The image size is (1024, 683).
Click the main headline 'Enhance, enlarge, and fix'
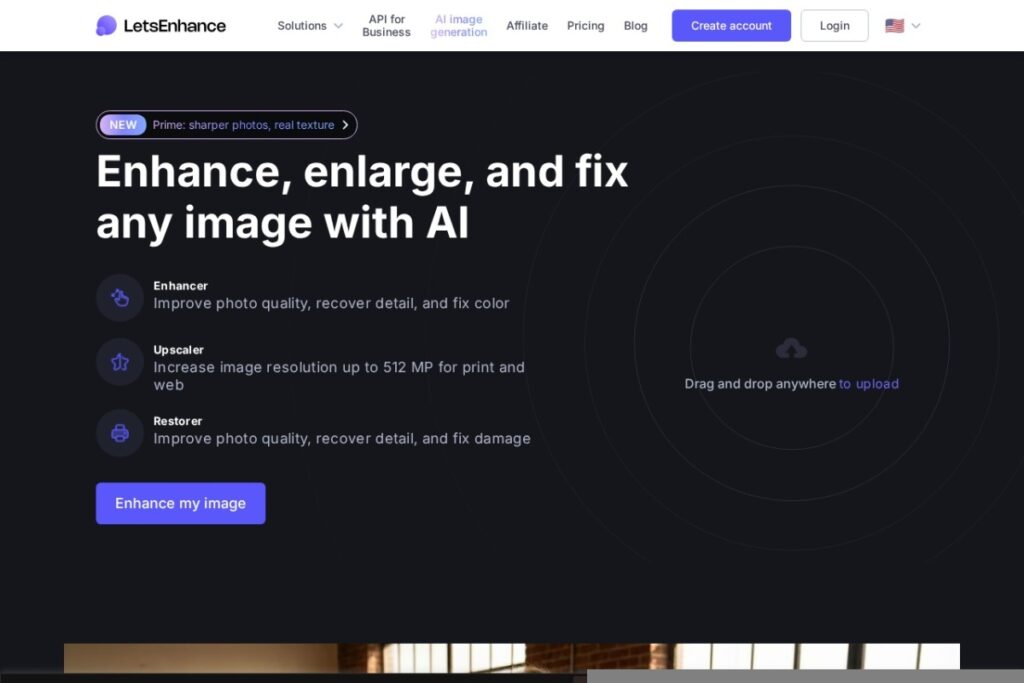[362, 172]
